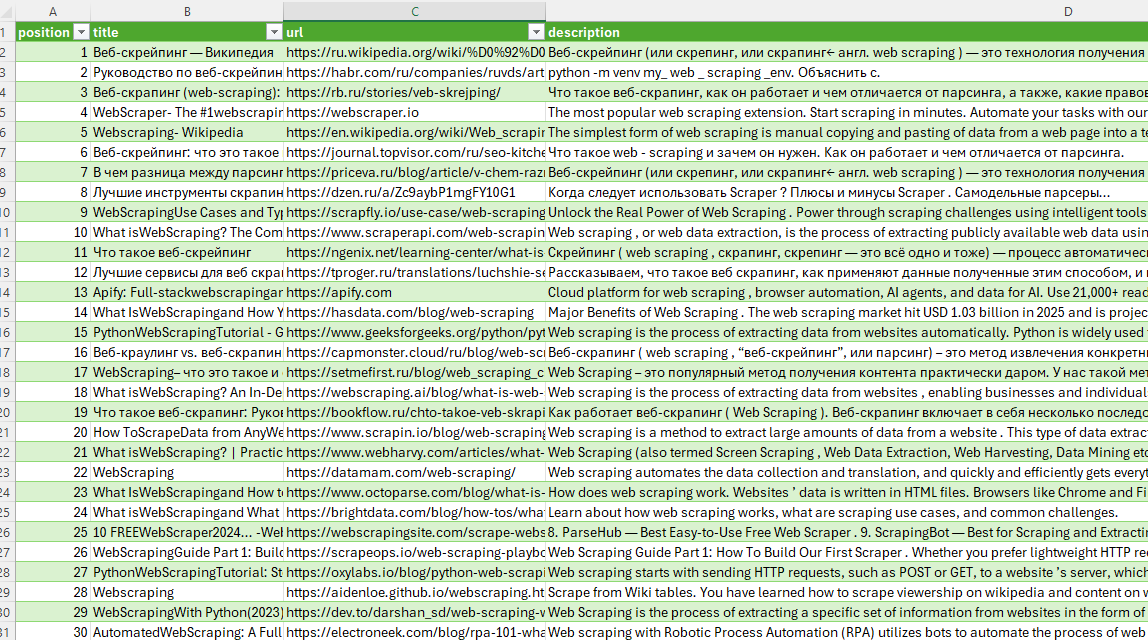Select description 'The most popular web scraping extension'
This screenshot has width=1148, height=640.
847,112
